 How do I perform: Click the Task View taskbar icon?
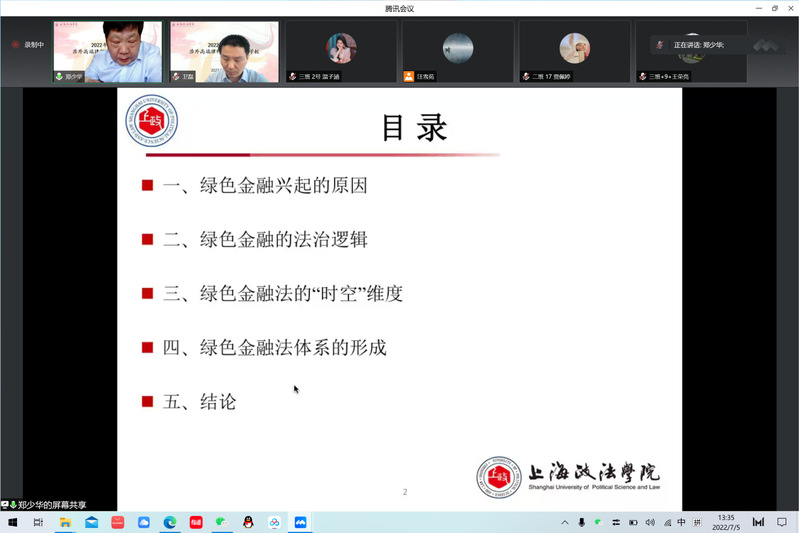pyautogui.click(x=39, y=522)
